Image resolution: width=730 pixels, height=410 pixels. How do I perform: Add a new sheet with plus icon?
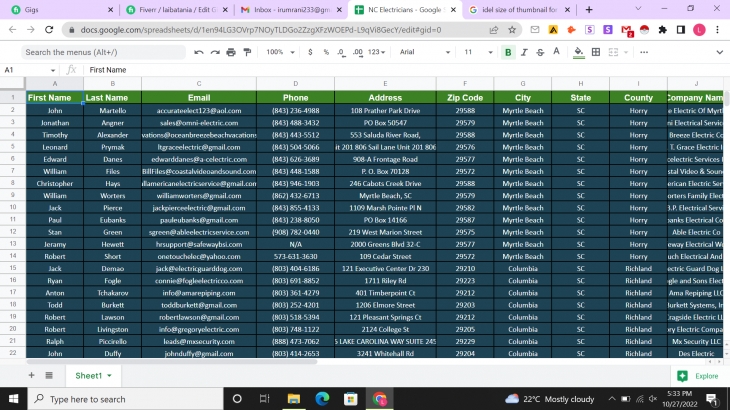31,375
